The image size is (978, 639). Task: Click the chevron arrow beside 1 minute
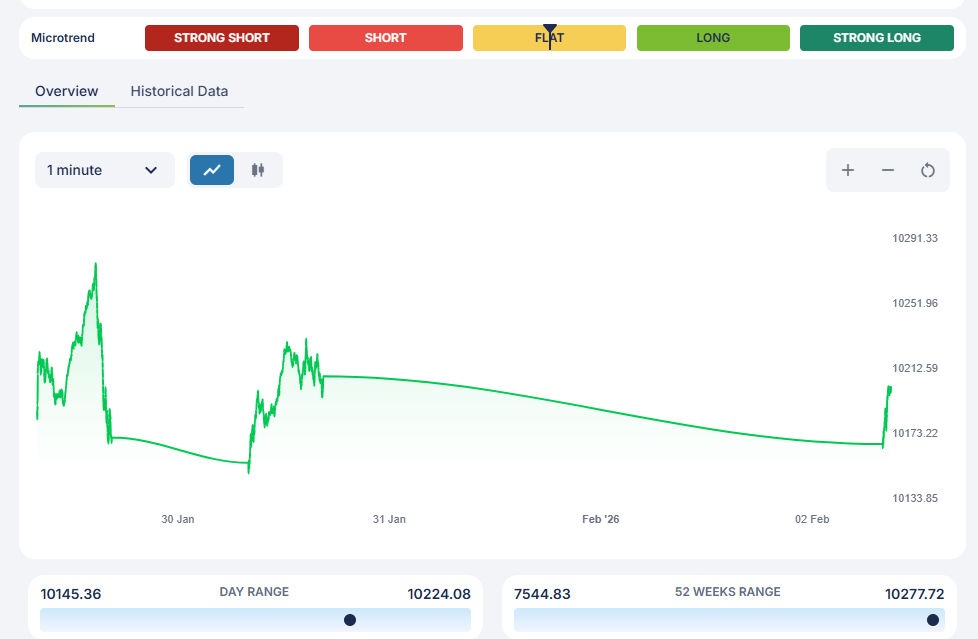point(151,170)
